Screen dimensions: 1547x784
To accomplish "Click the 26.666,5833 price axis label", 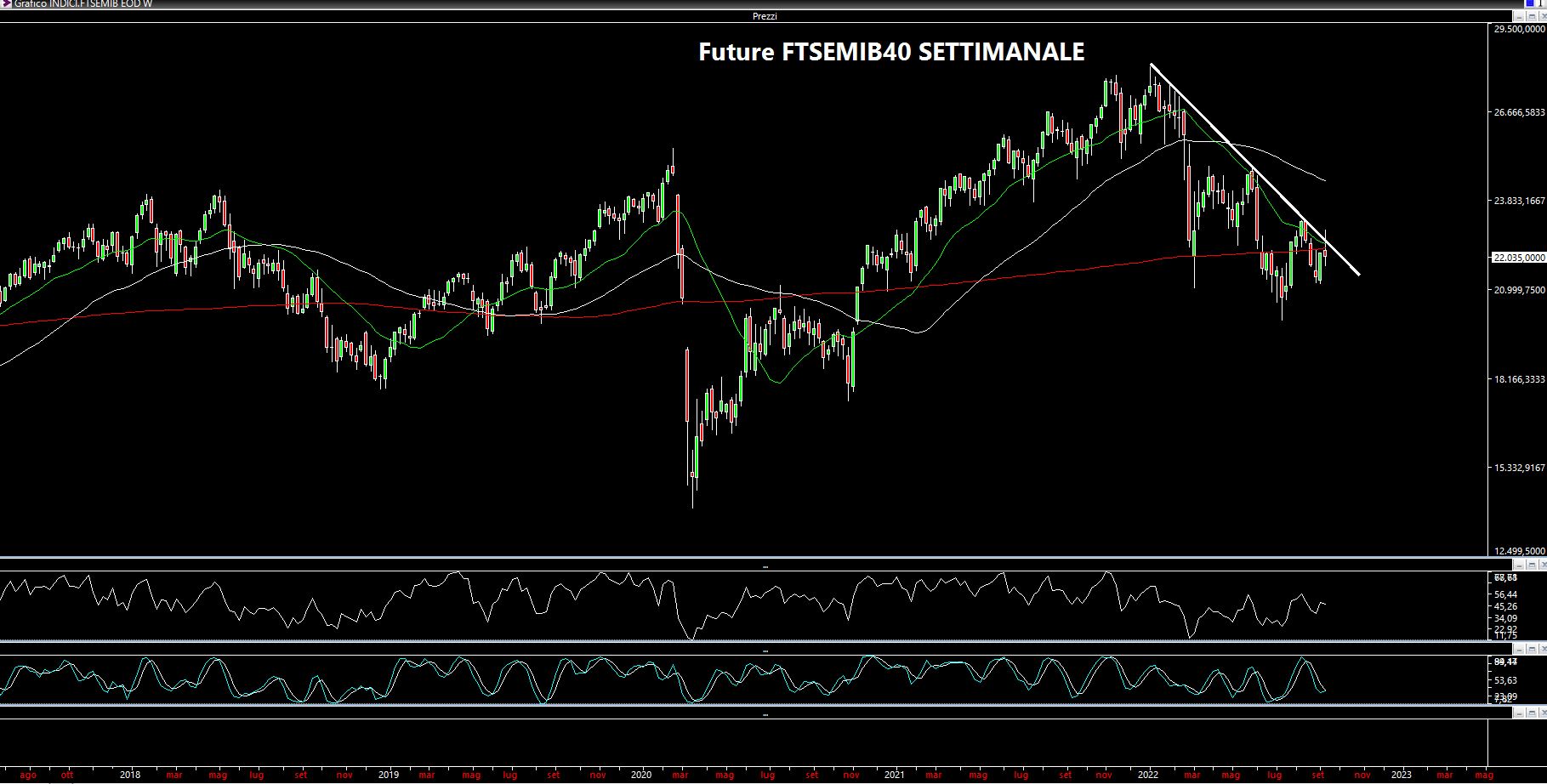I will coord(1519,112).
